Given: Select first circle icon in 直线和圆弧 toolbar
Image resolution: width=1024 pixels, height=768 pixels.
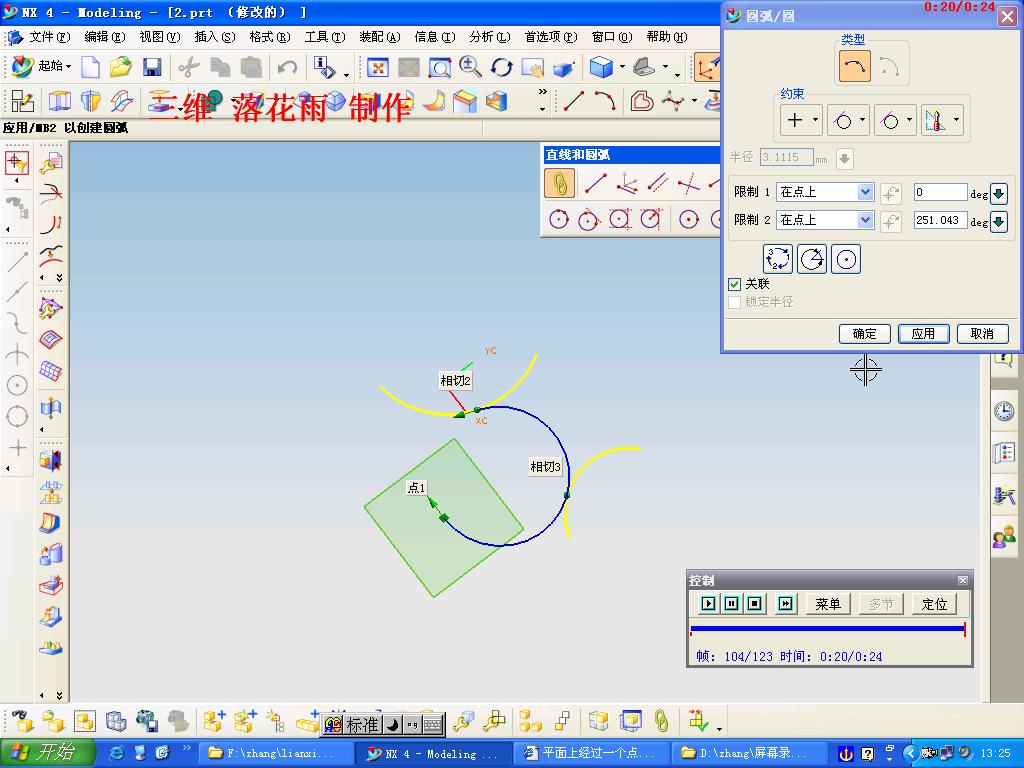Looking at the screenshot, I should (559, 219).
